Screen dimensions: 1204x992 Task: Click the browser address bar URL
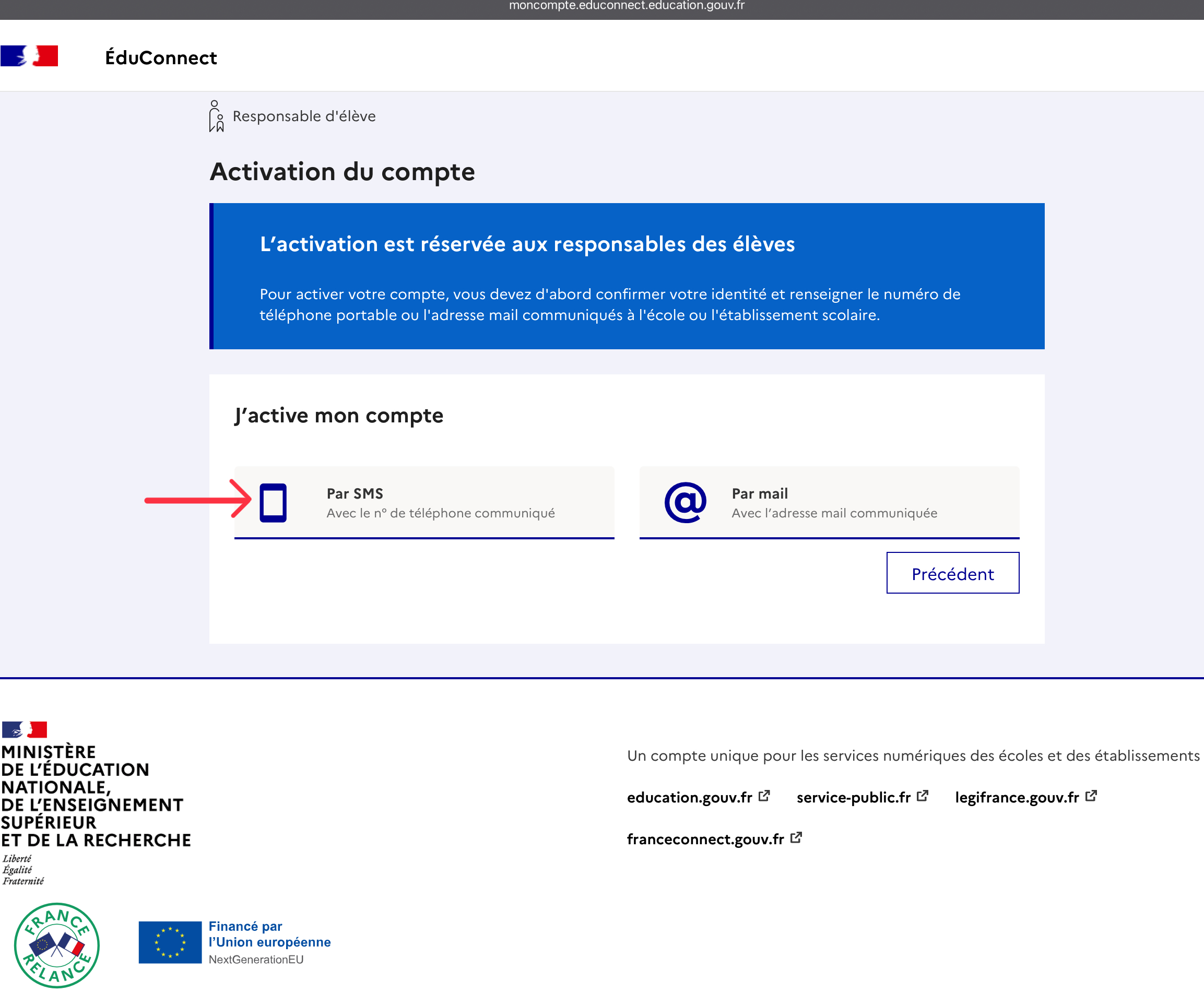(x=627, y=6)
